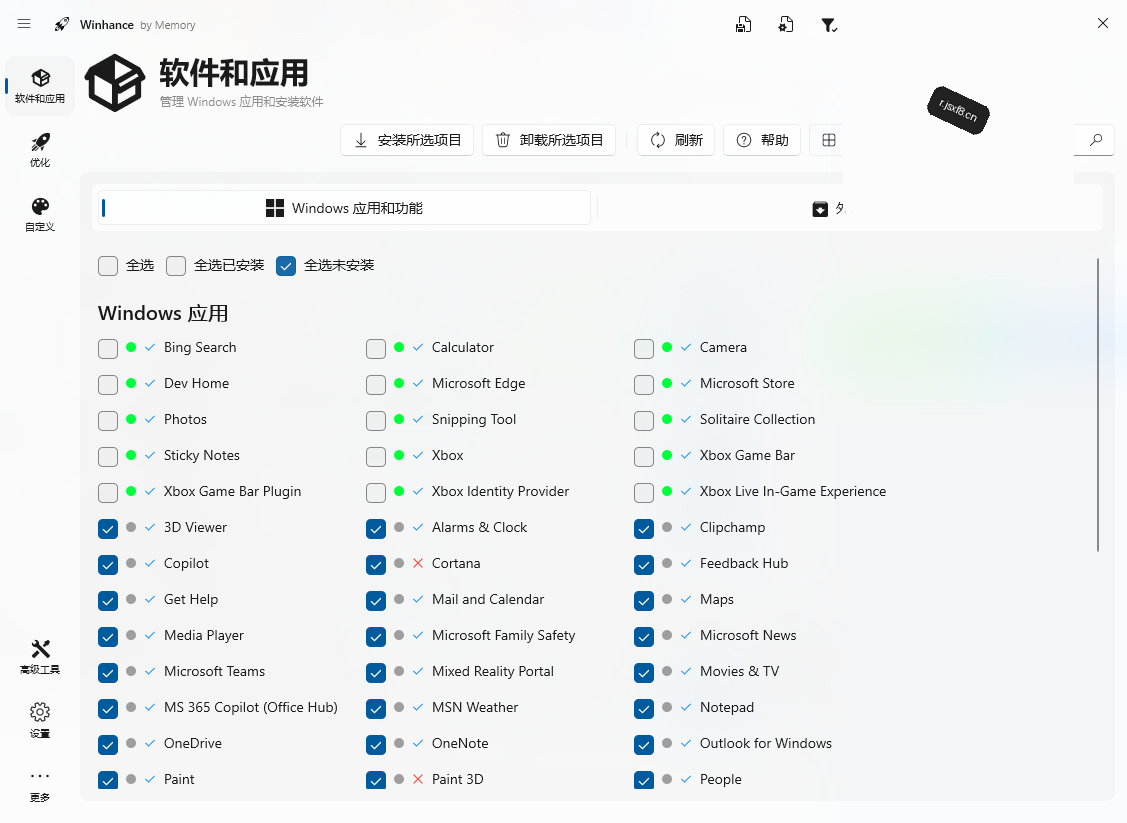Uncheck the Feedback Hub checkbox

pyautogui.click(x=644, y=565)
